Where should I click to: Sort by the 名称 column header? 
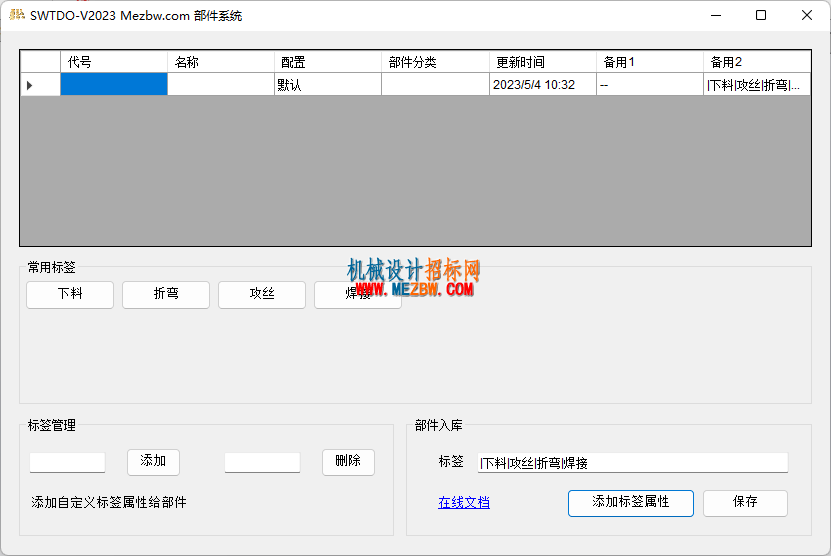221,62
